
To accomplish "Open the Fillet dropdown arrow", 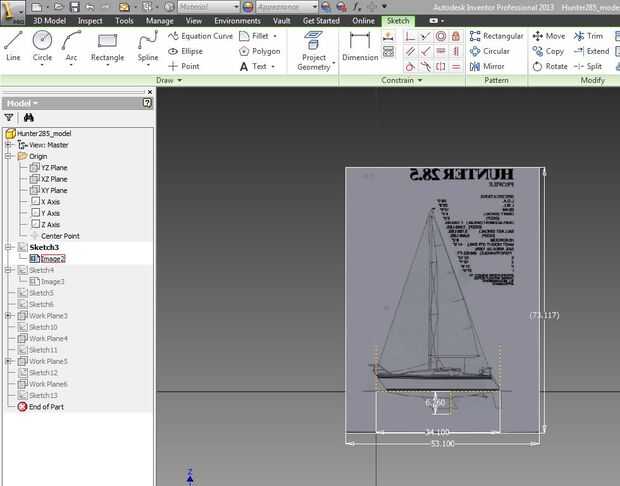I will coord(275,36).
